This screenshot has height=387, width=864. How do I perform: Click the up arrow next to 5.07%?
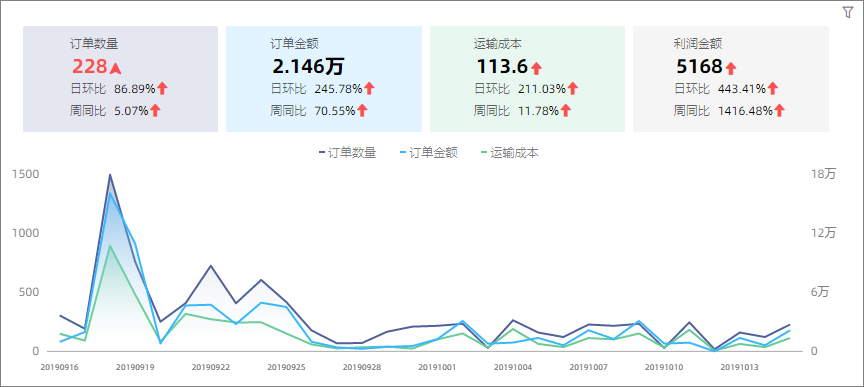coord(155,110)
